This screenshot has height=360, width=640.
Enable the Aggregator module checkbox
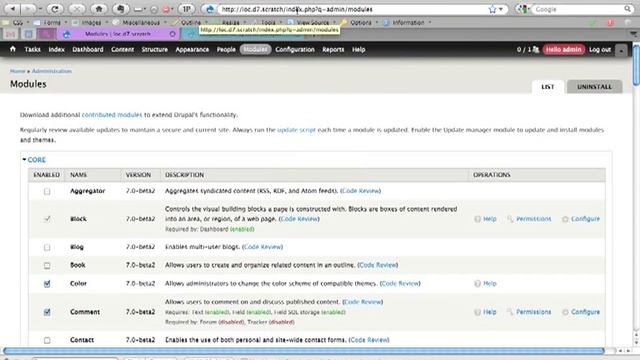47,191
